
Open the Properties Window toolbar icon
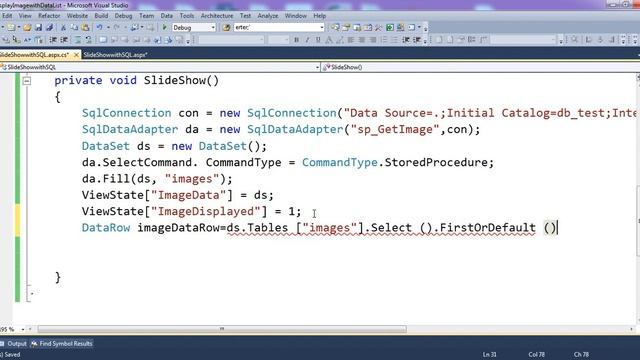pyautogui.click(x=346, y=27)
